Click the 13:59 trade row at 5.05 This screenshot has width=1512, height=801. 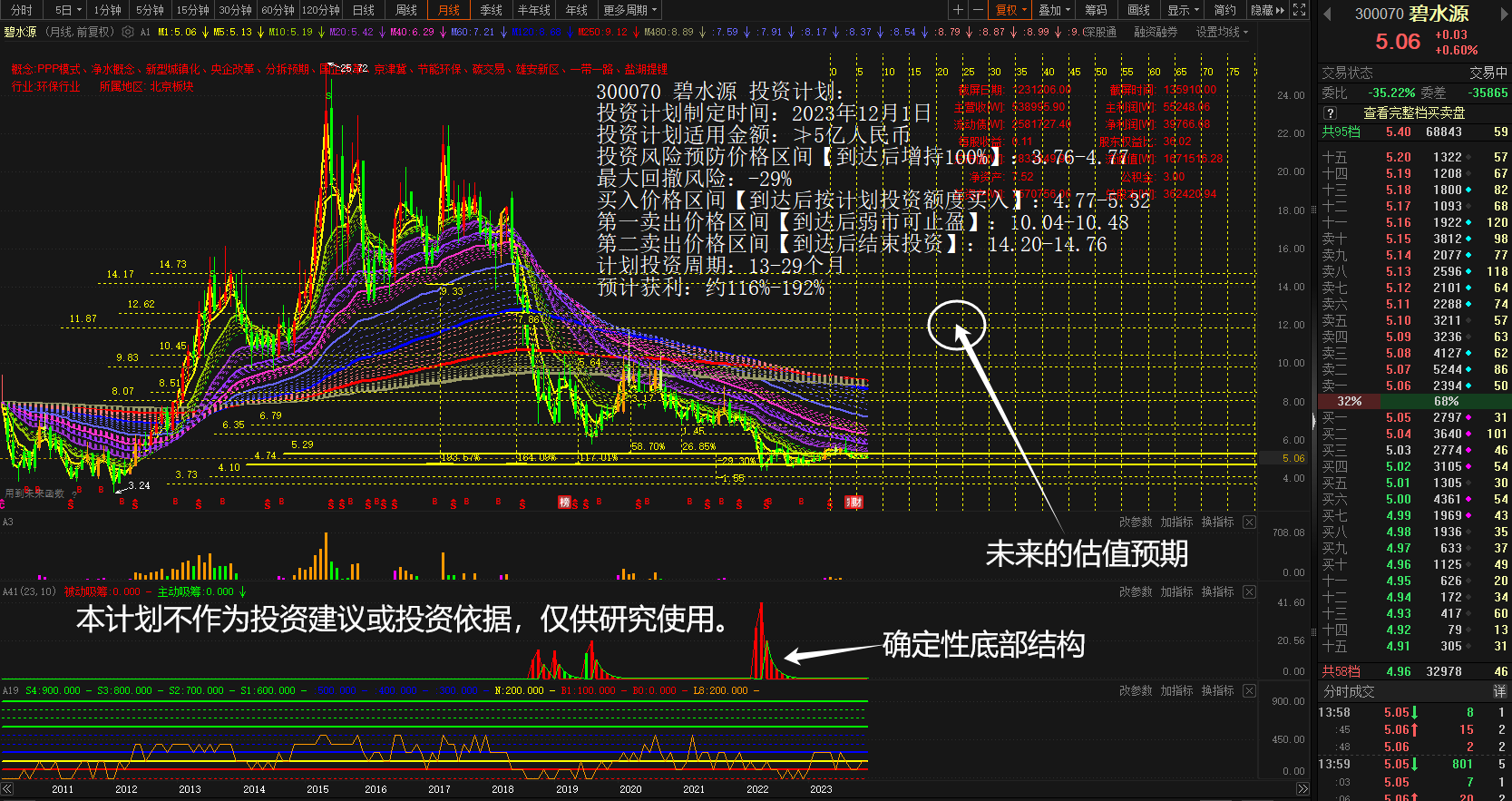[x=1414, y=765]
